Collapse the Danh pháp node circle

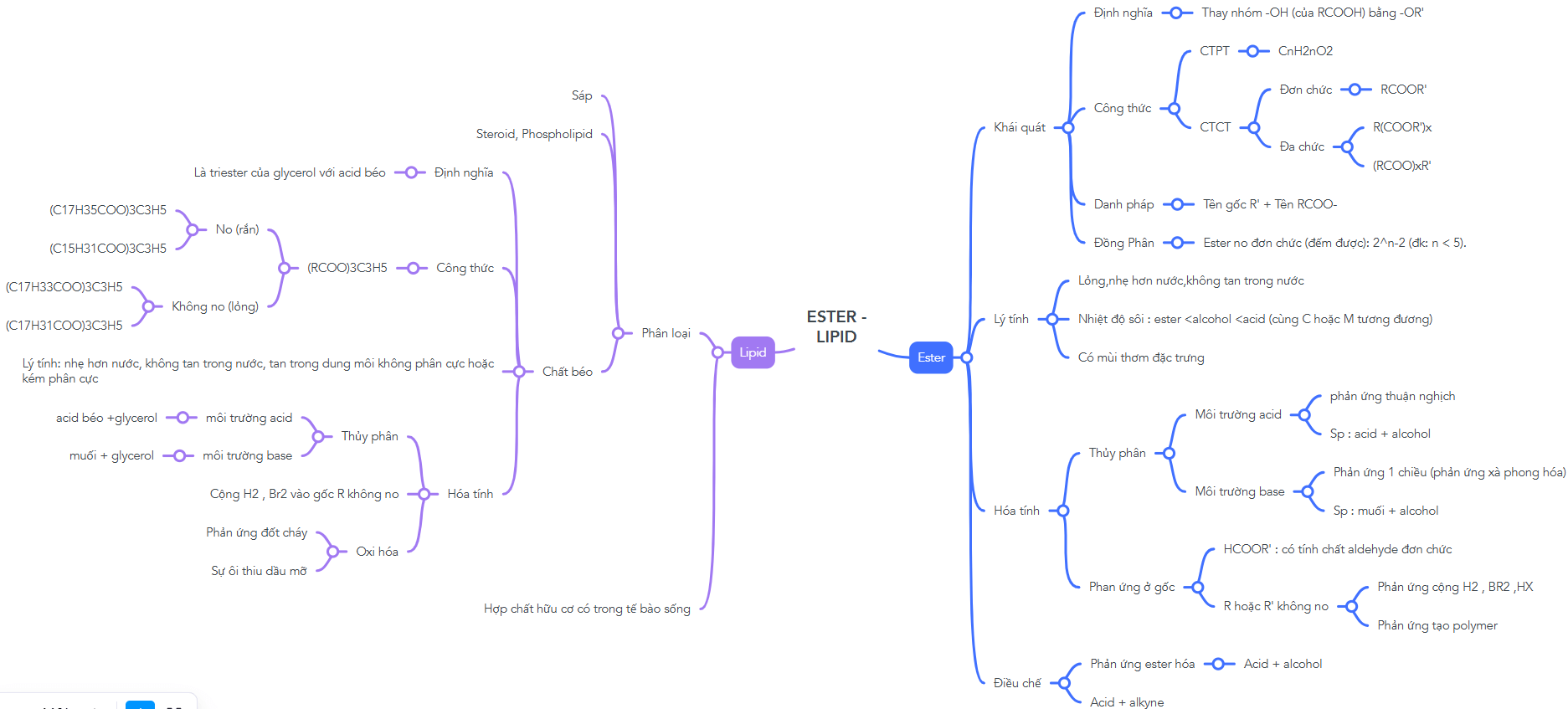coord(1178,204)
